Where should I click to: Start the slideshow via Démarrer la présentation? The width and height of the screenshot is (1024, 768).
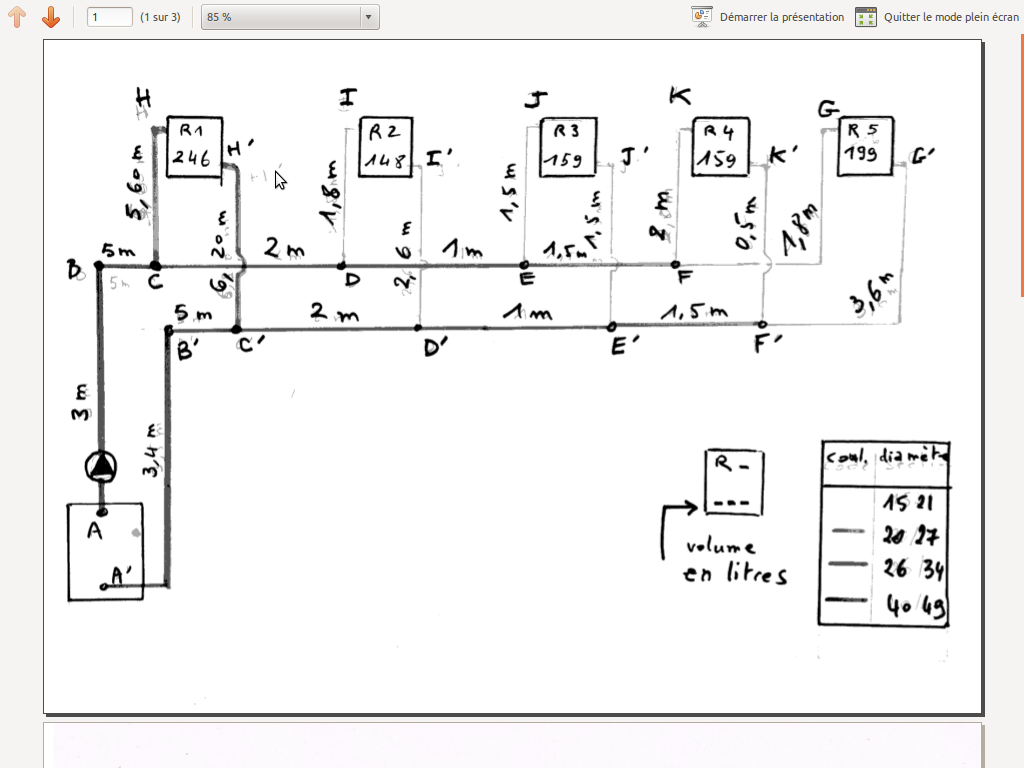[782, 17]
